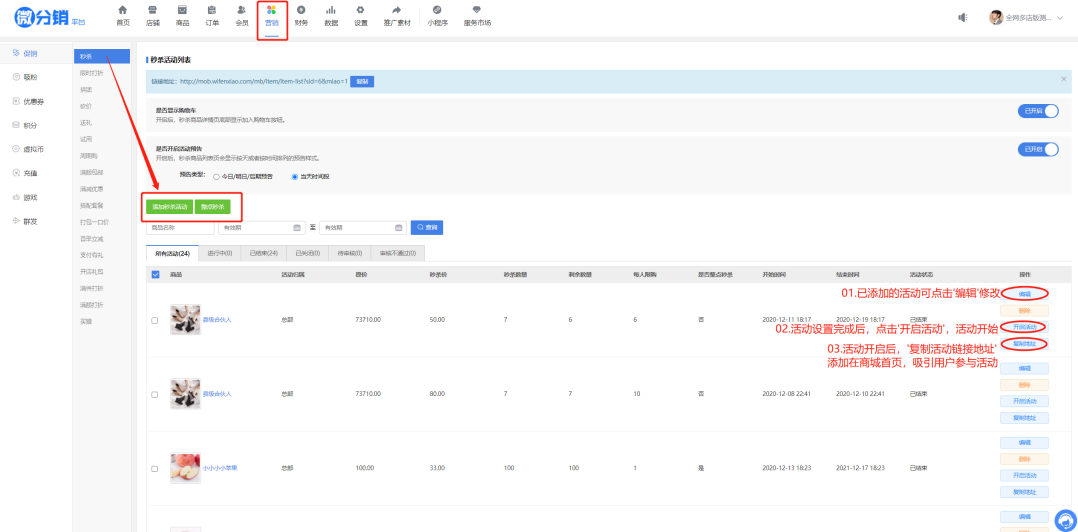Click the 商品名称 search input field
This screenshot has height=532, width=1078.
(x=180, y=228)
